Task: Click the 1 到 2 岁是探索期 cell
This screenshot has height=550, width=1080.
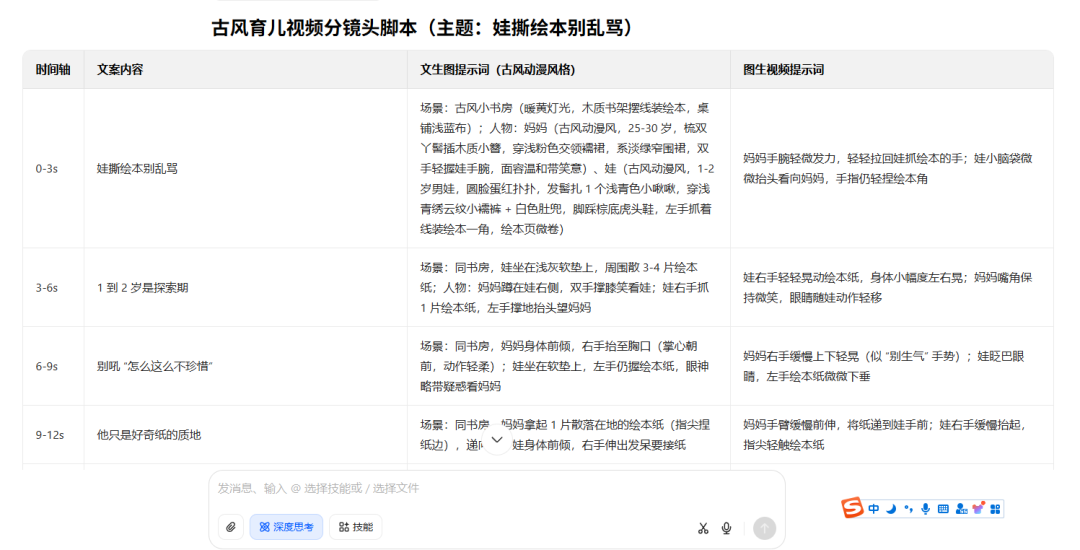Action: [x=245, y=288]
